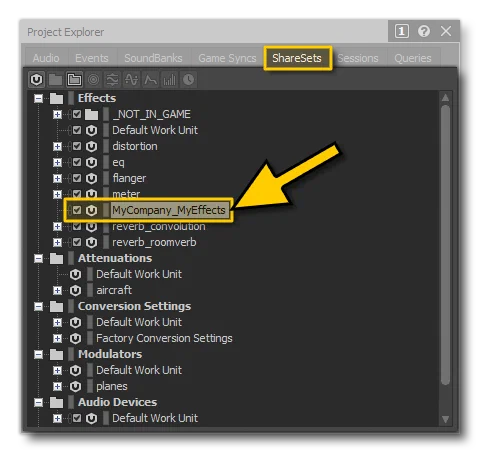Click the Work Unit filter icon in toolbar
The width and height of the screenshot is (480, 454).
pyautogui.click(x=37, y=80)
